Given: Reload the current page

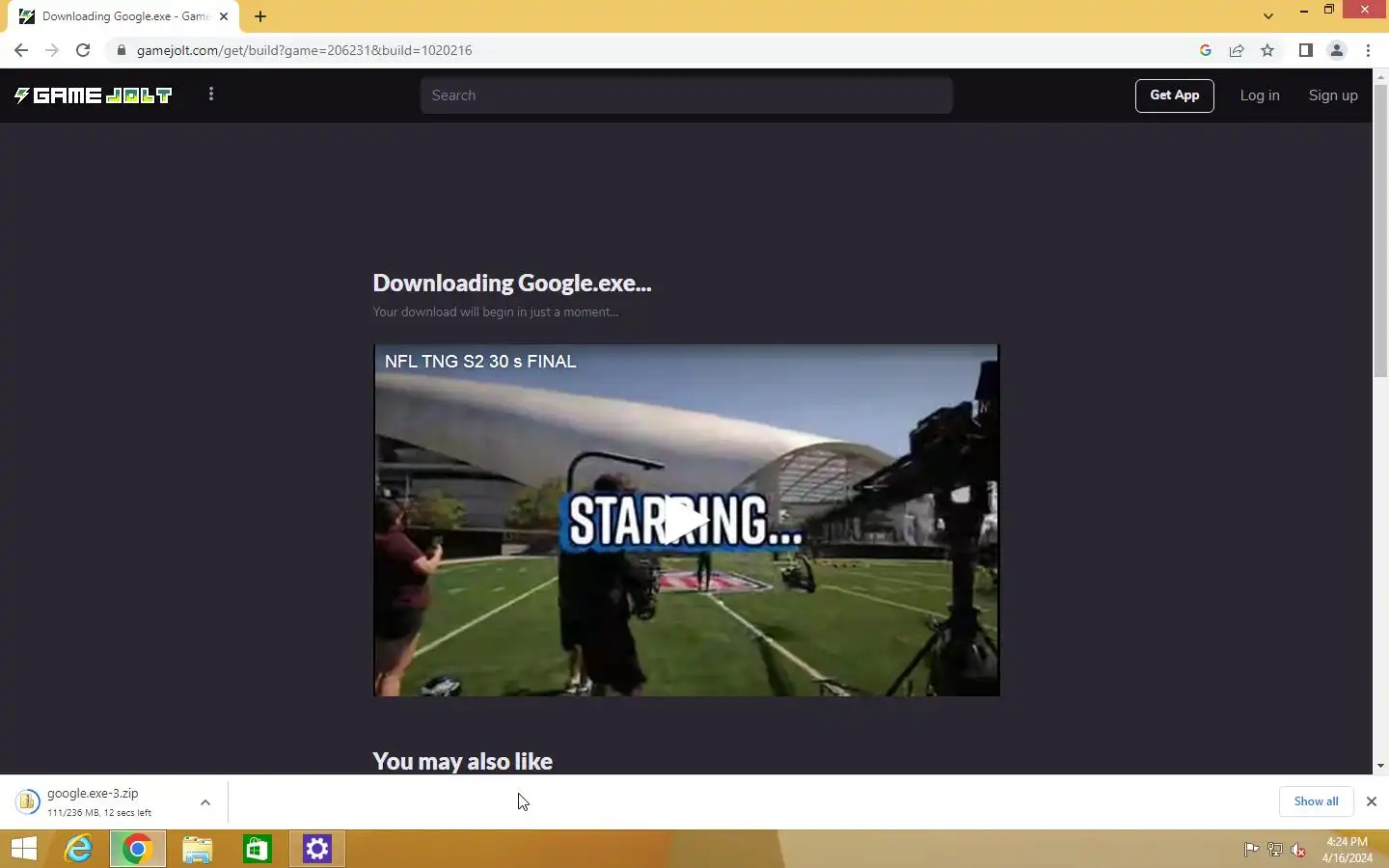Looking at the screenshot, I should click(83, 50).
